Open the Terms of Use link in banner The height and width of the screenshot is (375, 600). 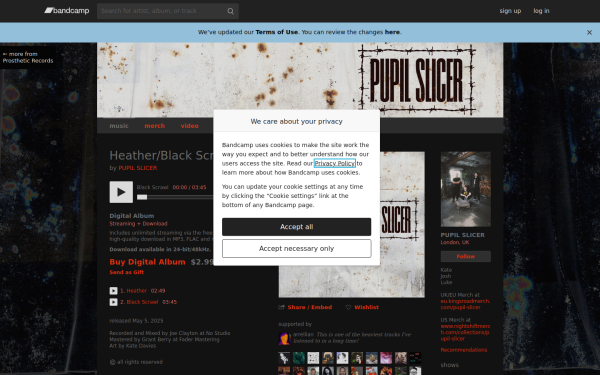(277, 32)
